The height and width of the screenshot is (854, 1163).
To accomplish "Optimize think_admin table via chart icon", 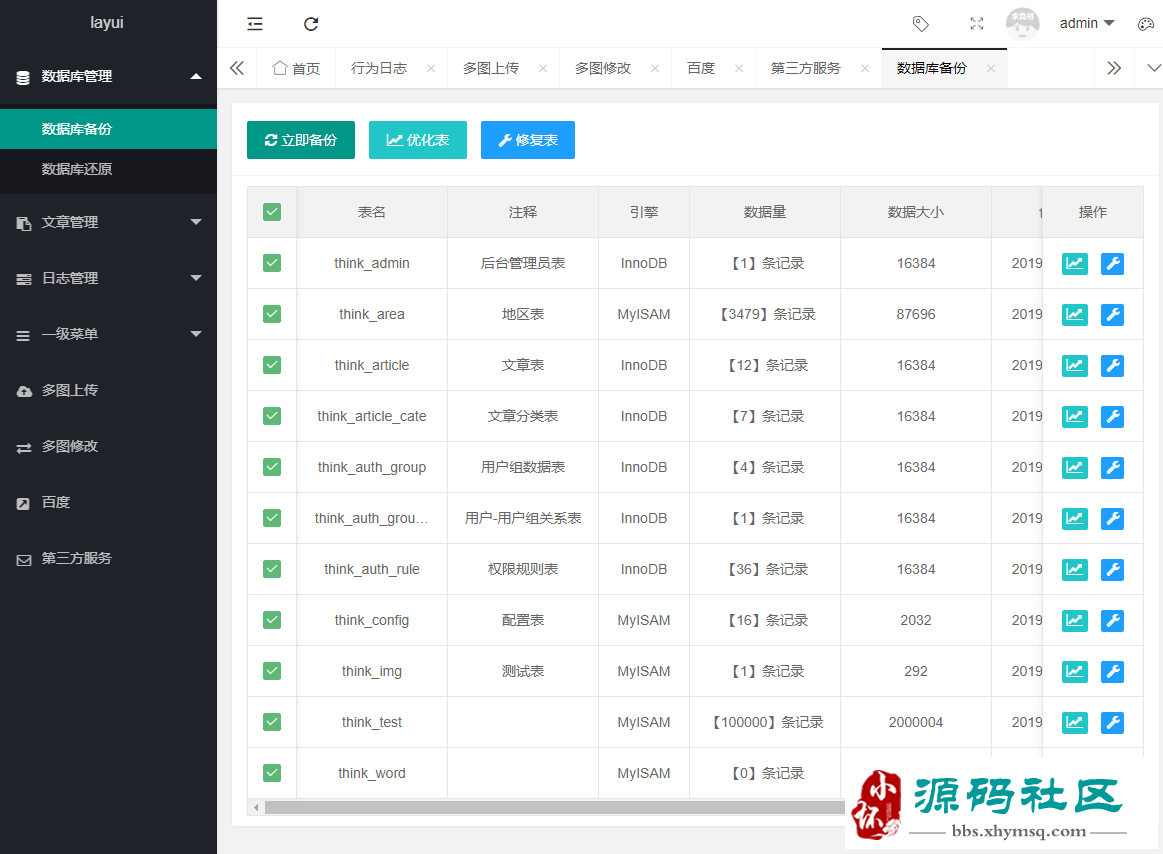I will tap(1075, 263).
